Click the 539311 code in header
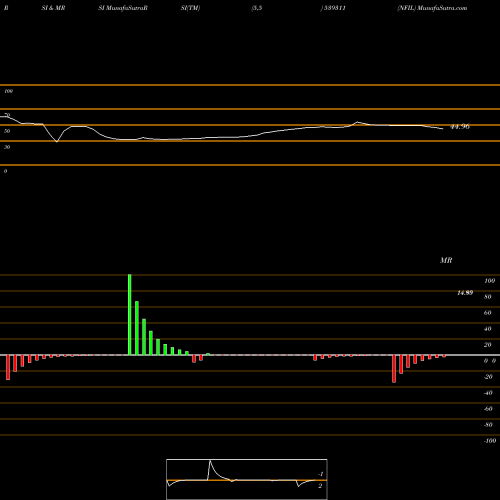 coord(334,8)
